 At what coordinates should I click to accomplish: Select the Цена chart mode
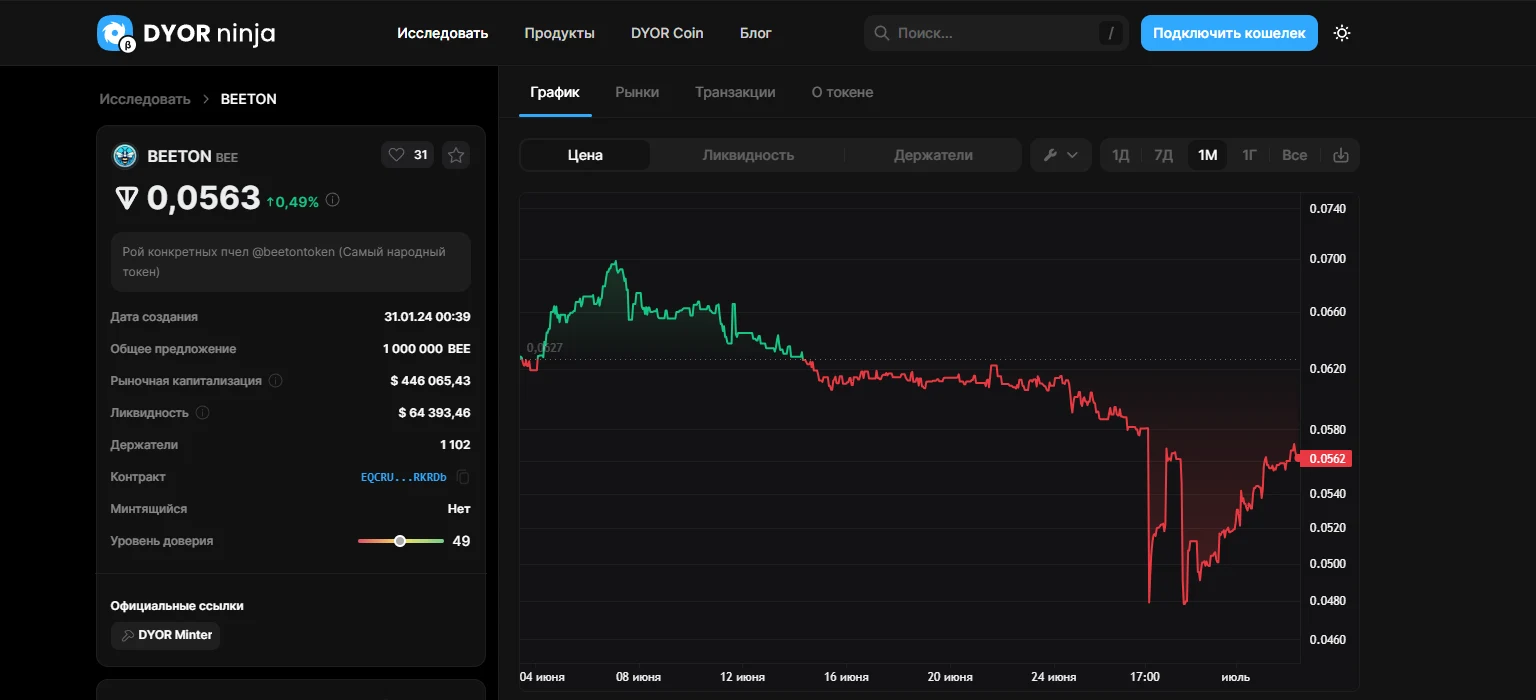click(x=585, y=155)
